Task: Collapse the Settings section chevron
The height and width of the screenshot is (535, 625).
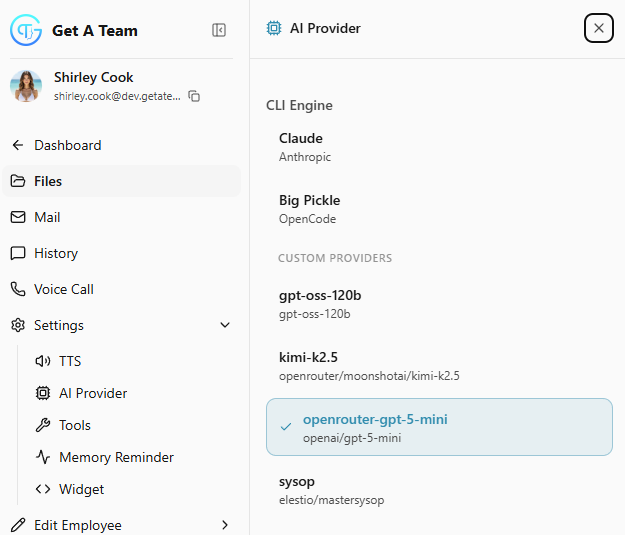Action: 225,325
